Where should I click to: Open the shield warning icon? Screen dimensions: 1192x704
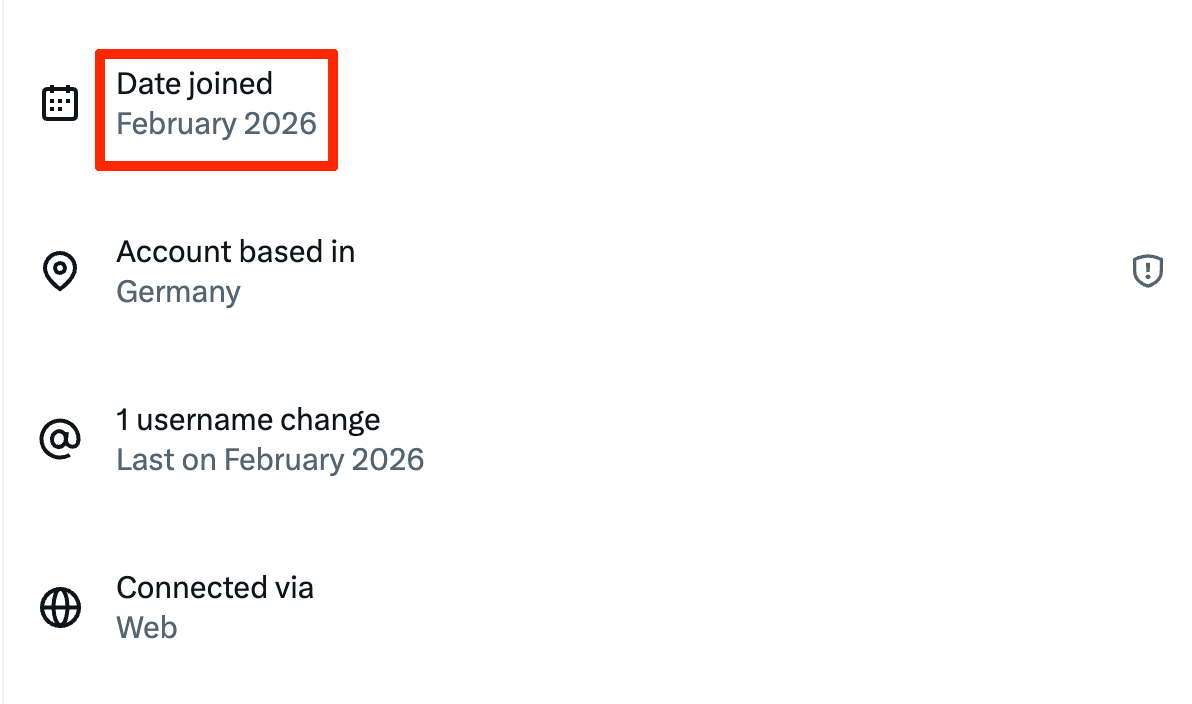tap(1147, 271)
